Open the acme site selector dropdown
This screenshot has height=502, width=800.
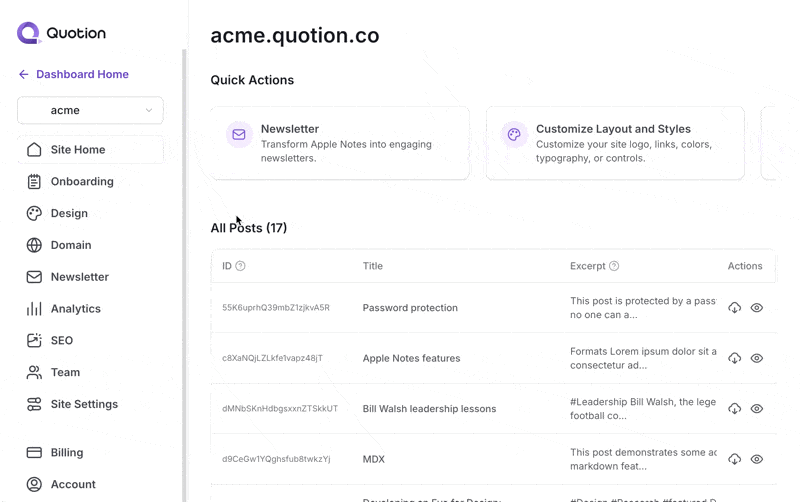(90, 110)
